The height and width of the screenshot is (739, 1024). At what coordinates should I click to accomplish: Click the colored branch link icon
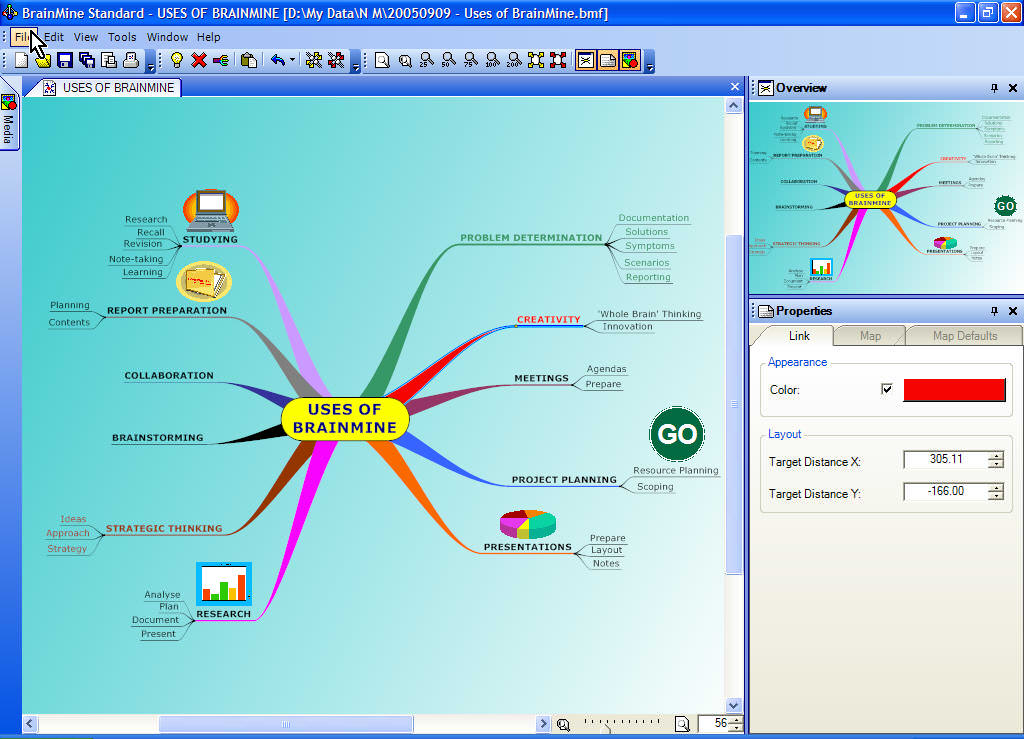click(221, 61)
